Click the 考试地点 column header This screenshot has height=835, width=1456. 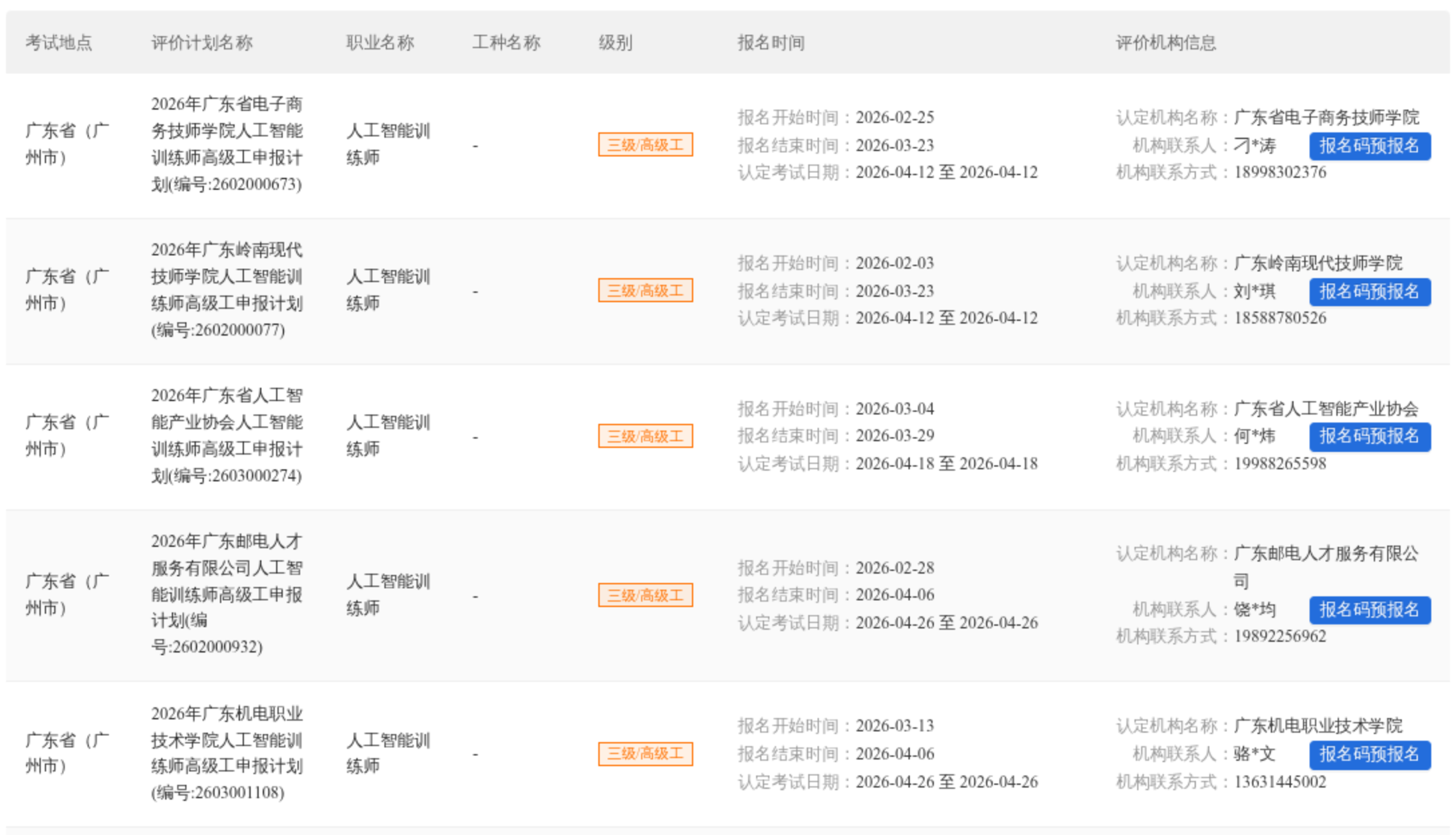59,43
